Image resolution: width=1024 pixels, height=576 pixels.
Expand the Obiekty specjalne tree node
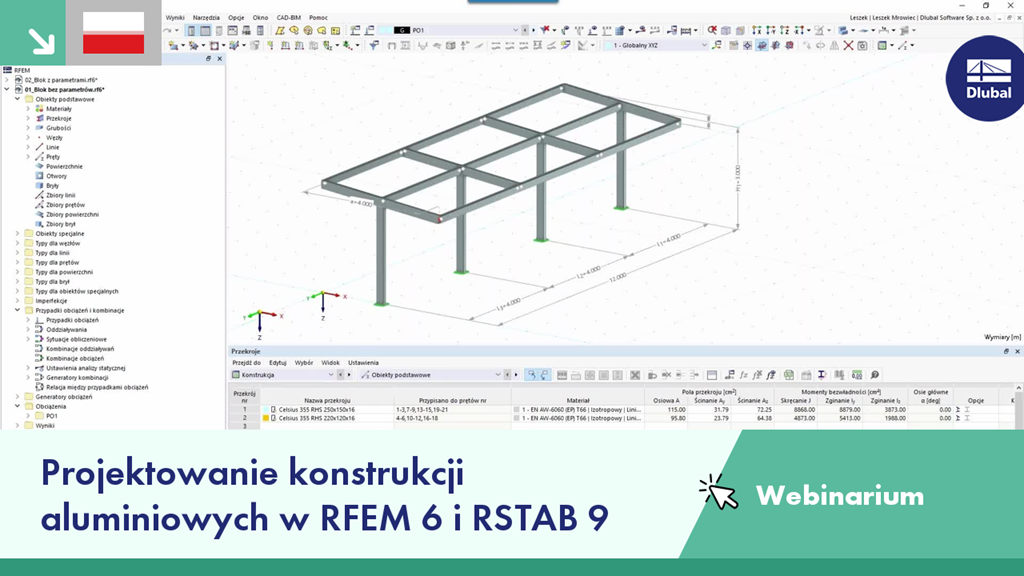click(18, 233)
